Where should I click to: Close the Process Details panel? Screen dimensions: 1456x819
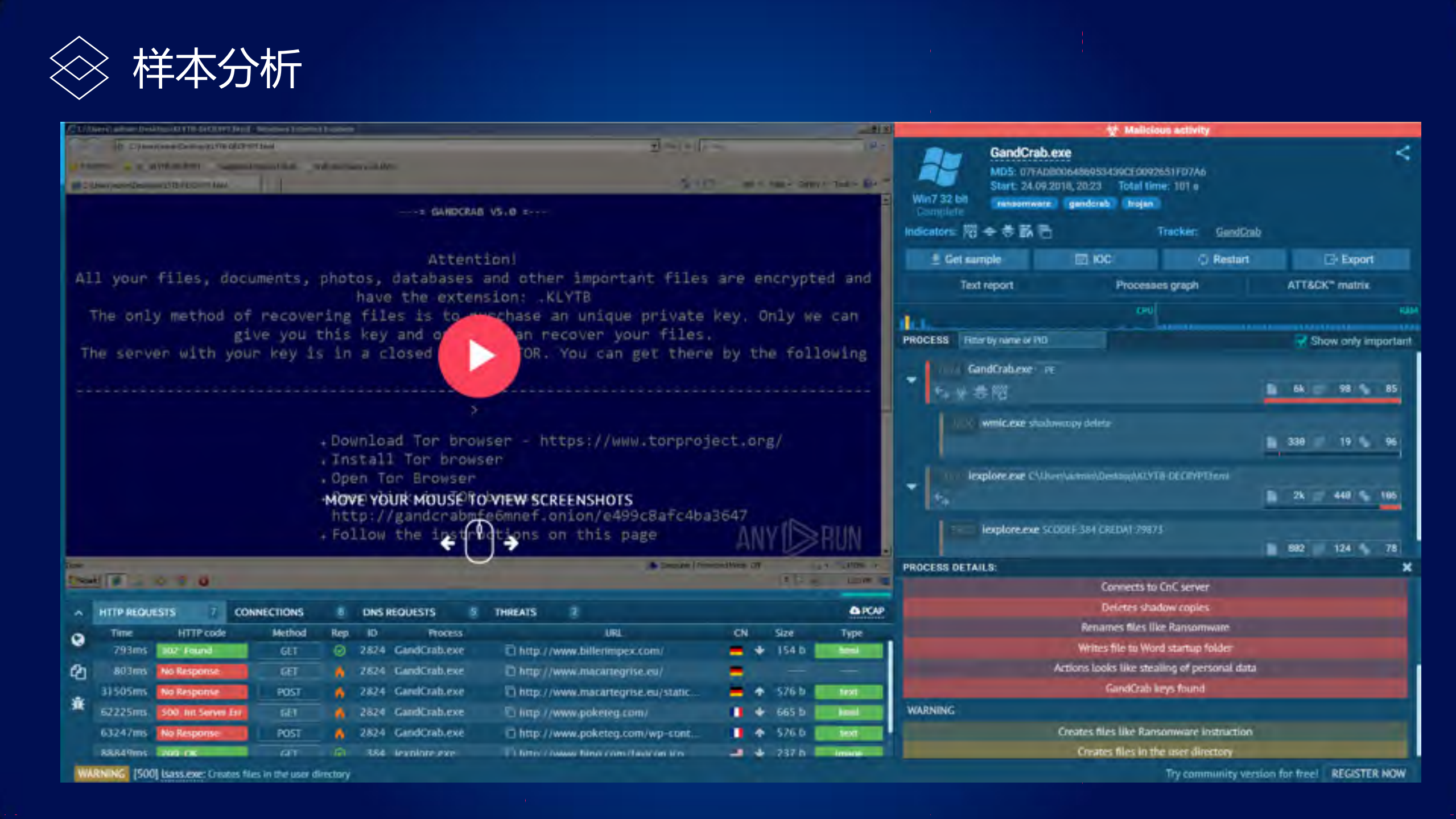tap(1406, 567)
